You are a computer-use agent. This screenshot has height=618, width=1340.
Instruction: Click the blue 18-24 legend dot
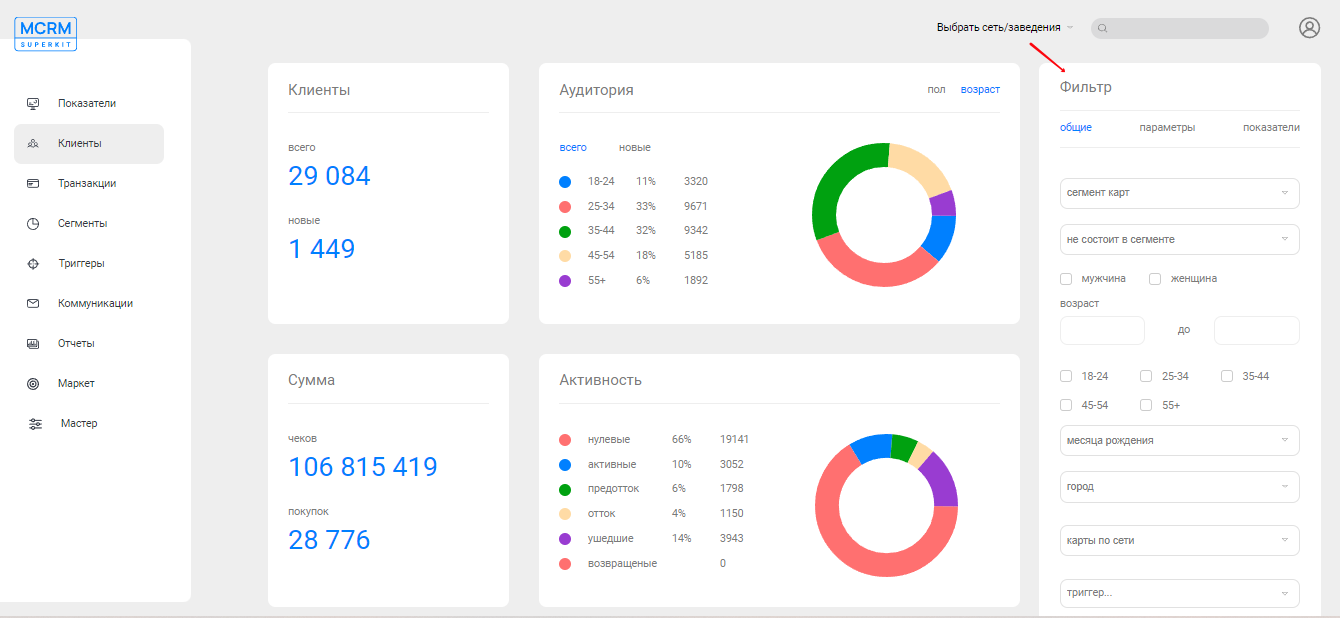[565, 182]
